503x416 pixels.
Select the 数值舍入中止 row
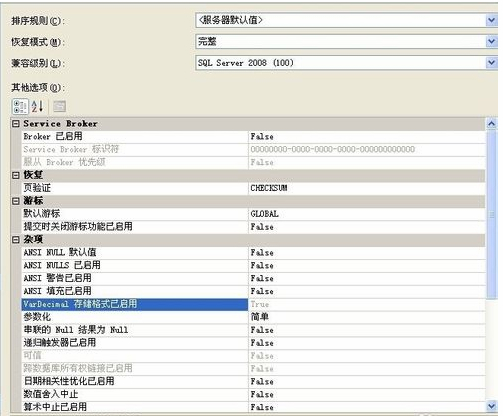coord(135,394)
